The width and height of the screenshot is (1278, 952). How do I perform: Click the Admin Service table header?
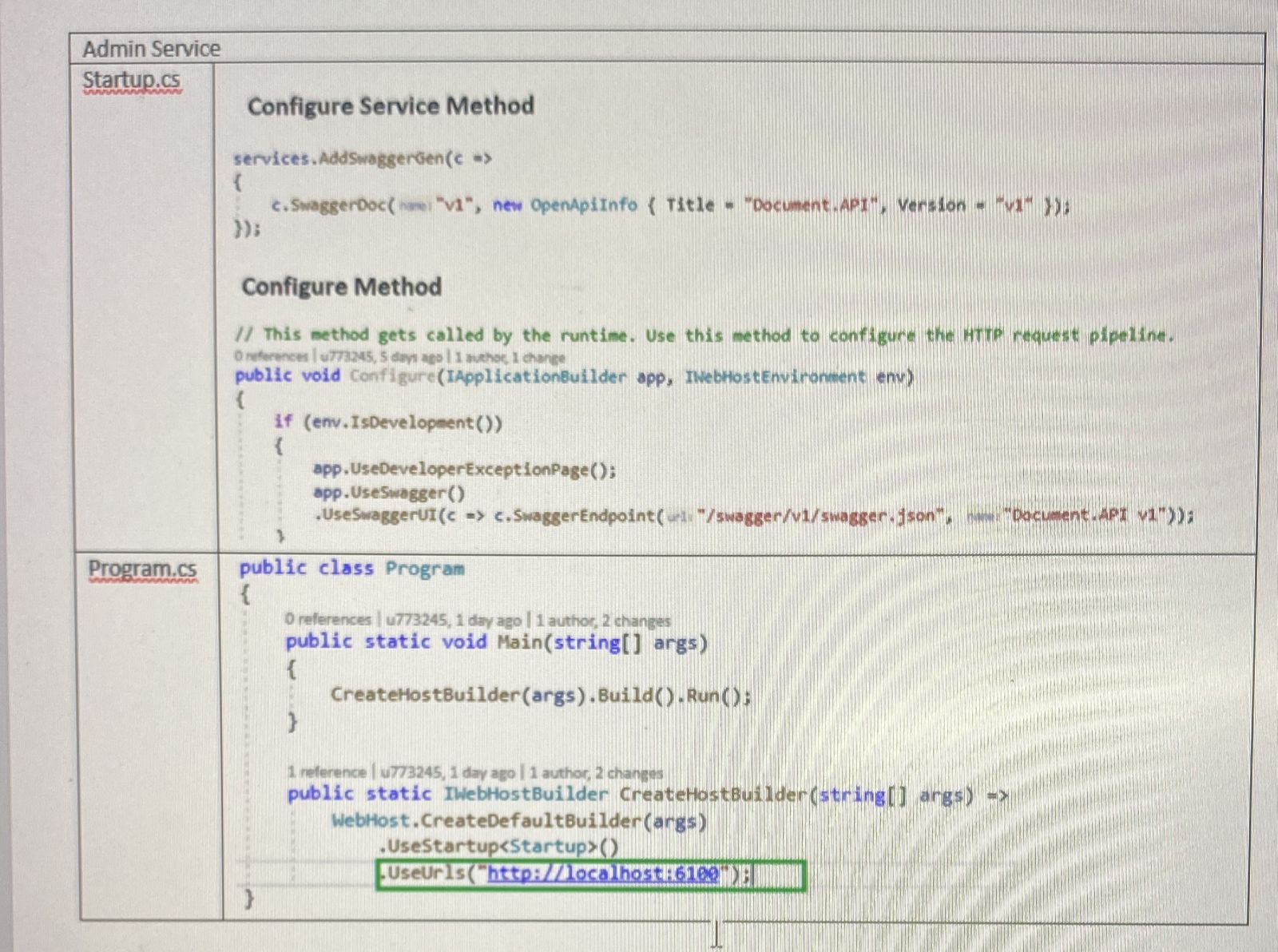tap(151, 49)
